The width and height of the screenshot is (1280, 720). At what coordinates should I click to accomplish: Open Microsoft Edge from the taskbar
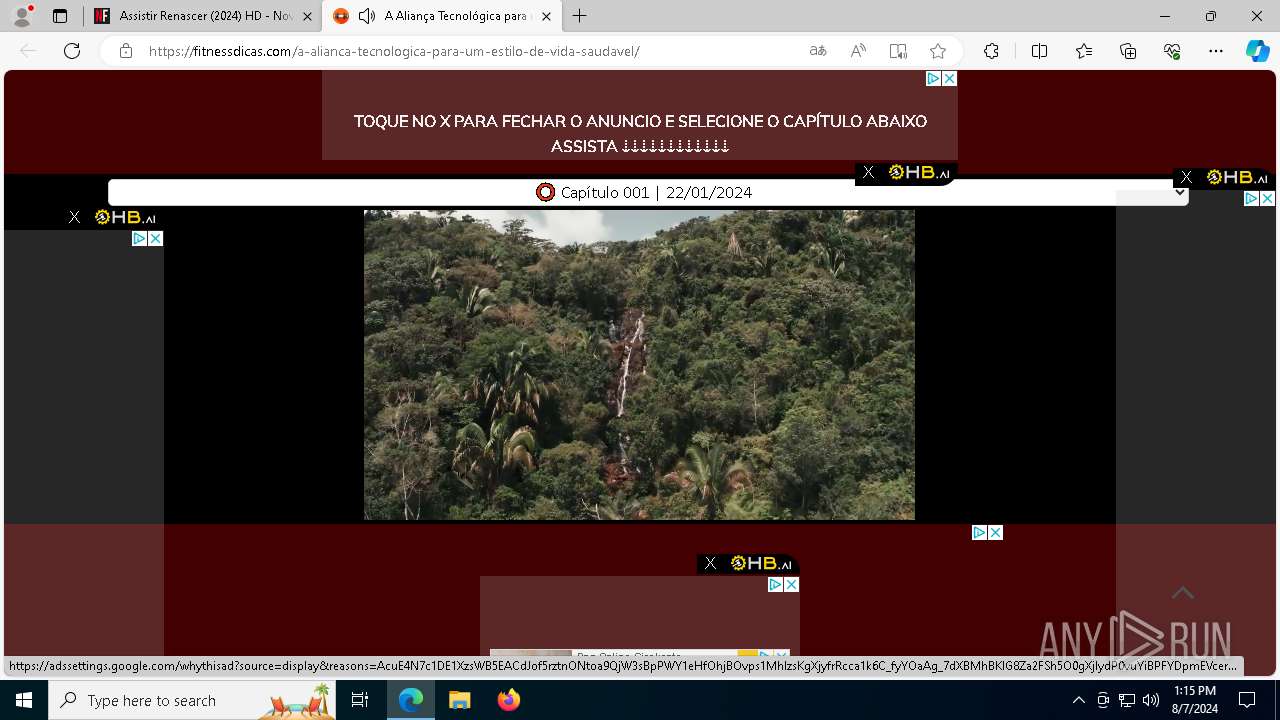411,700
